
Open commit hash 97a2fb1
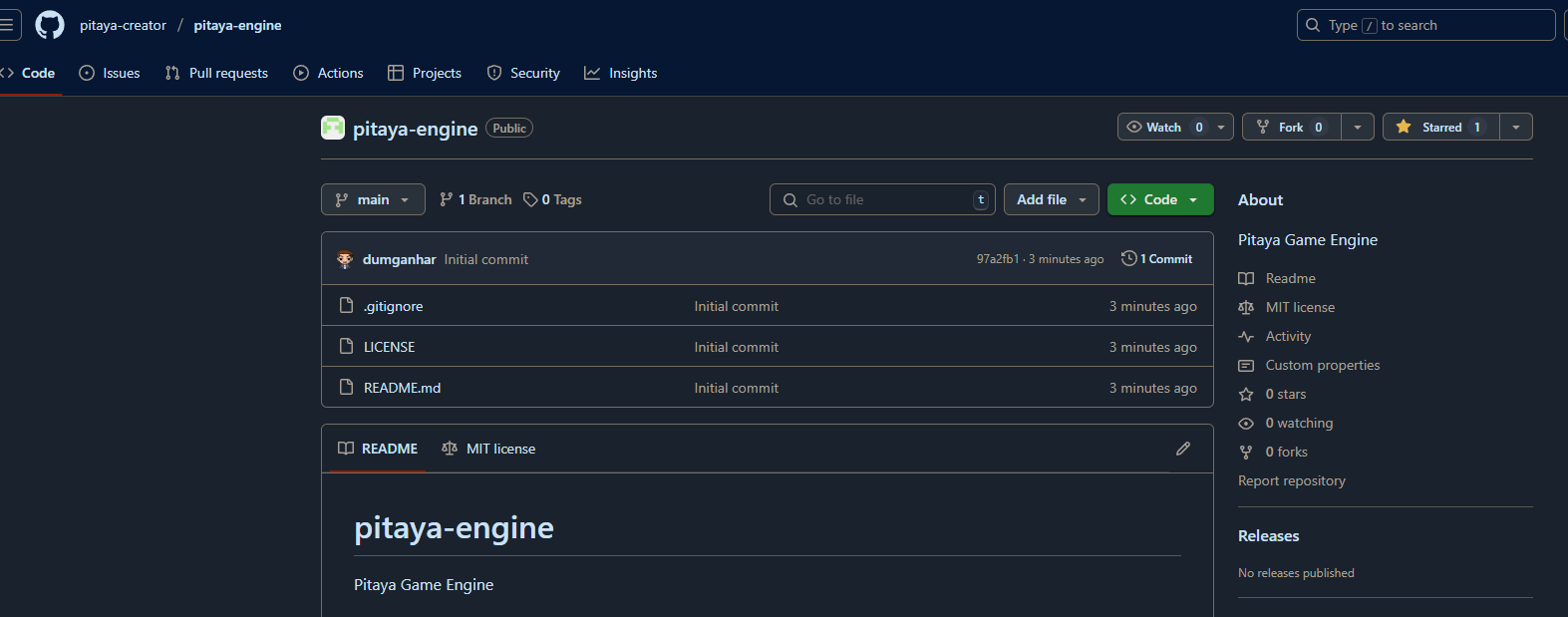click(997, 259)
